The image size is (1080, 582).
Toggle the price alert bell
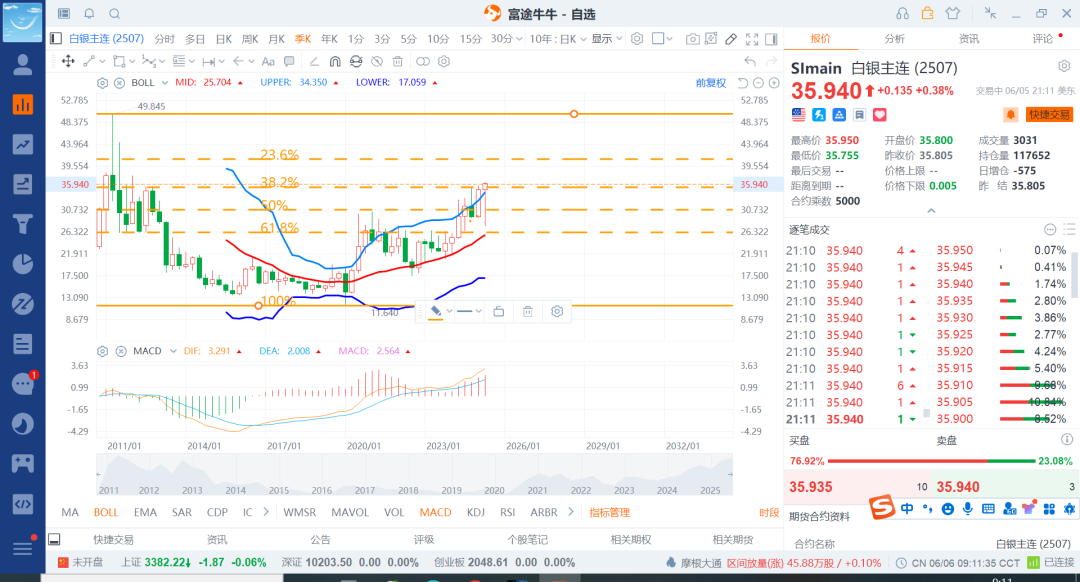pos(1010,114)
